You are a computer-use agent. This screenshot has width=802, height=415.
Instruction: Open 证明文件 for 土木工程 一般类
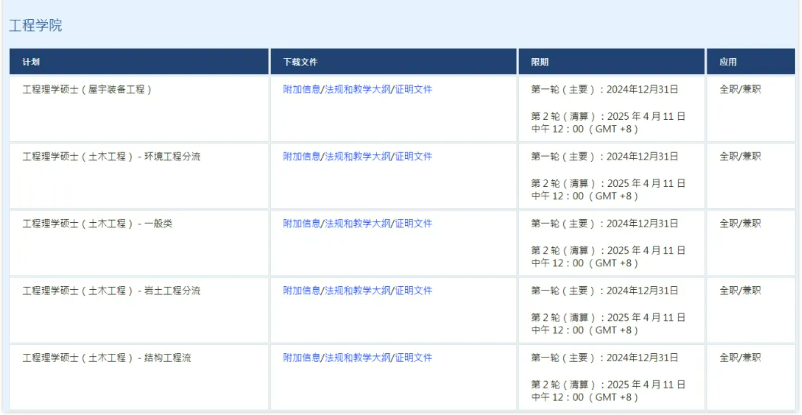(413, 223)
